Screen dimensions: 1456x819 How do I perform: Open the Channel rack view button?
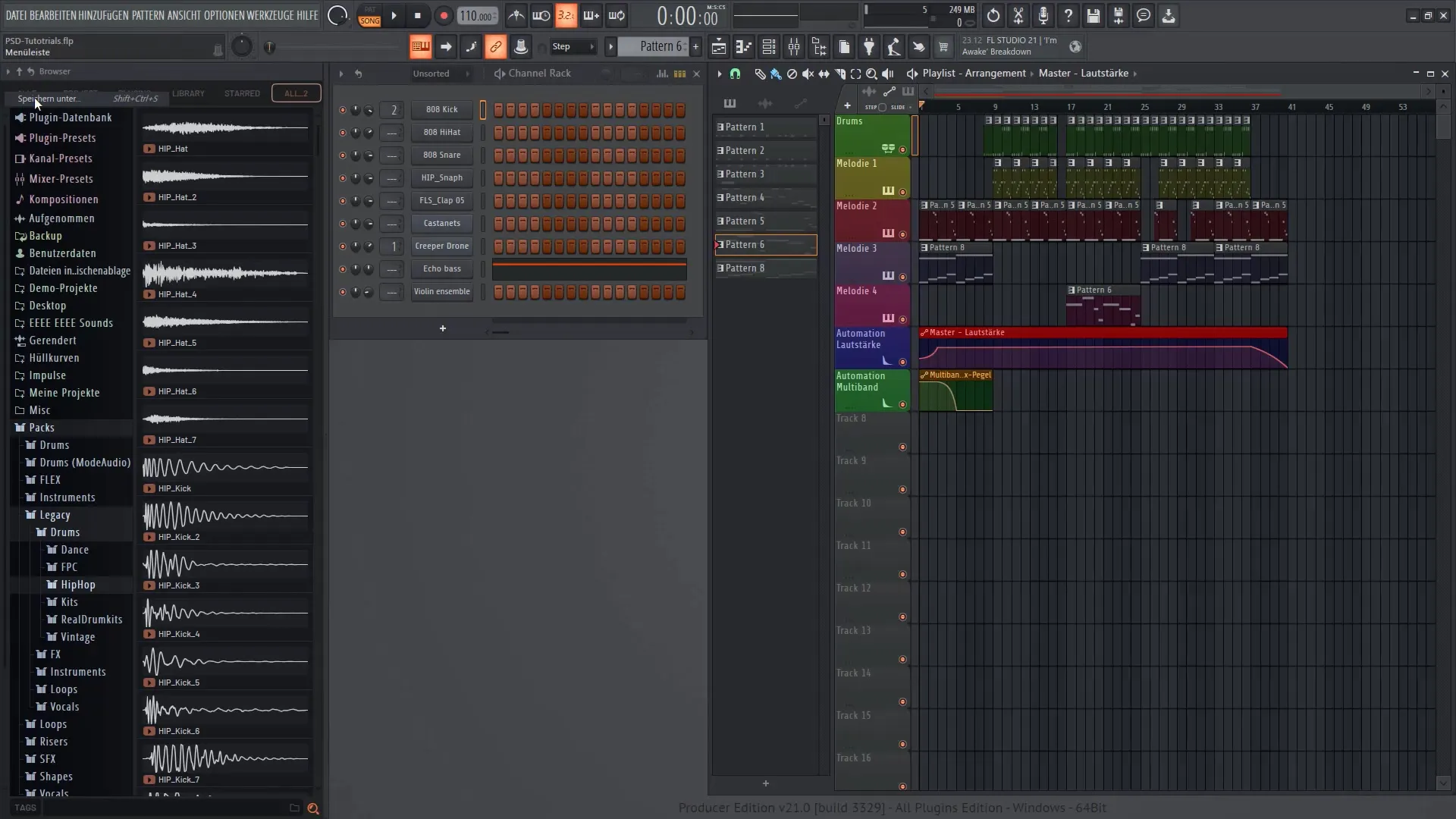(x=769, y=47)
